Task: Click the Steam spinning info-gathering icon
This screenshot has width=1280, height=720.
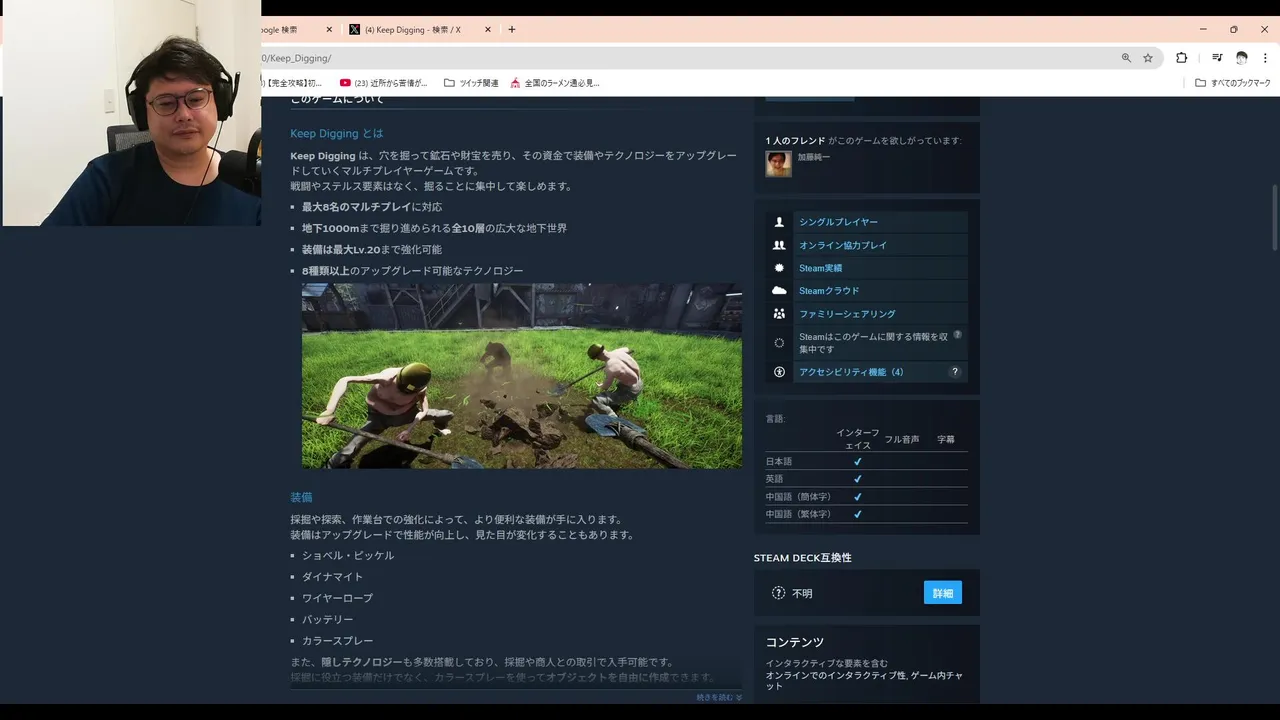Action: pos(779,343)
